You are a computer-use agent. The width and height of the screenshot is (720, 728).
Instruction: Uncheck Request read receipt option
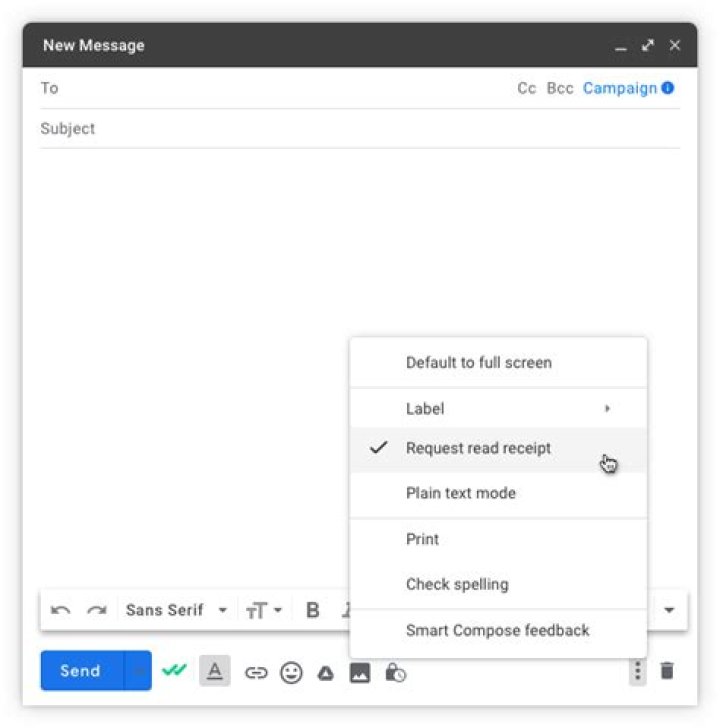point(478,448)
